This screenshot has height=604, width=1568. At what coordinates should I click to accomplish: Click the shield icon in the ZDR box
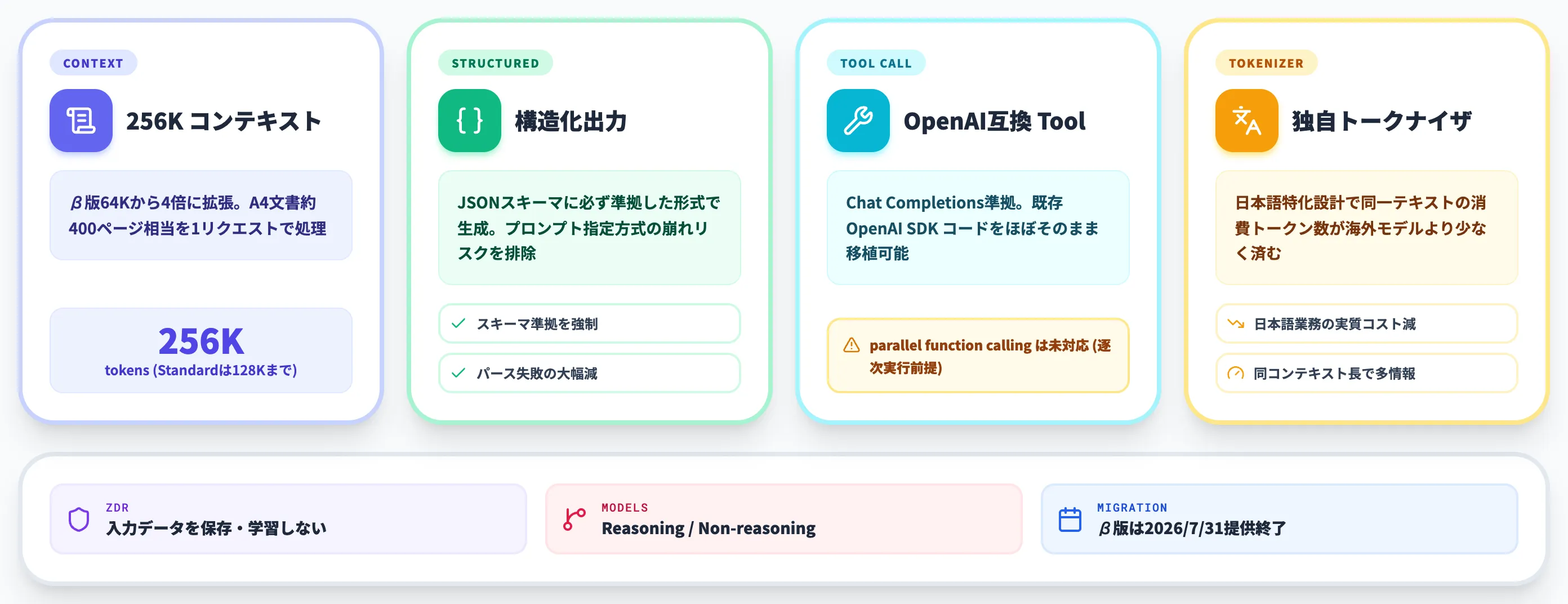(x=79, y=519)
